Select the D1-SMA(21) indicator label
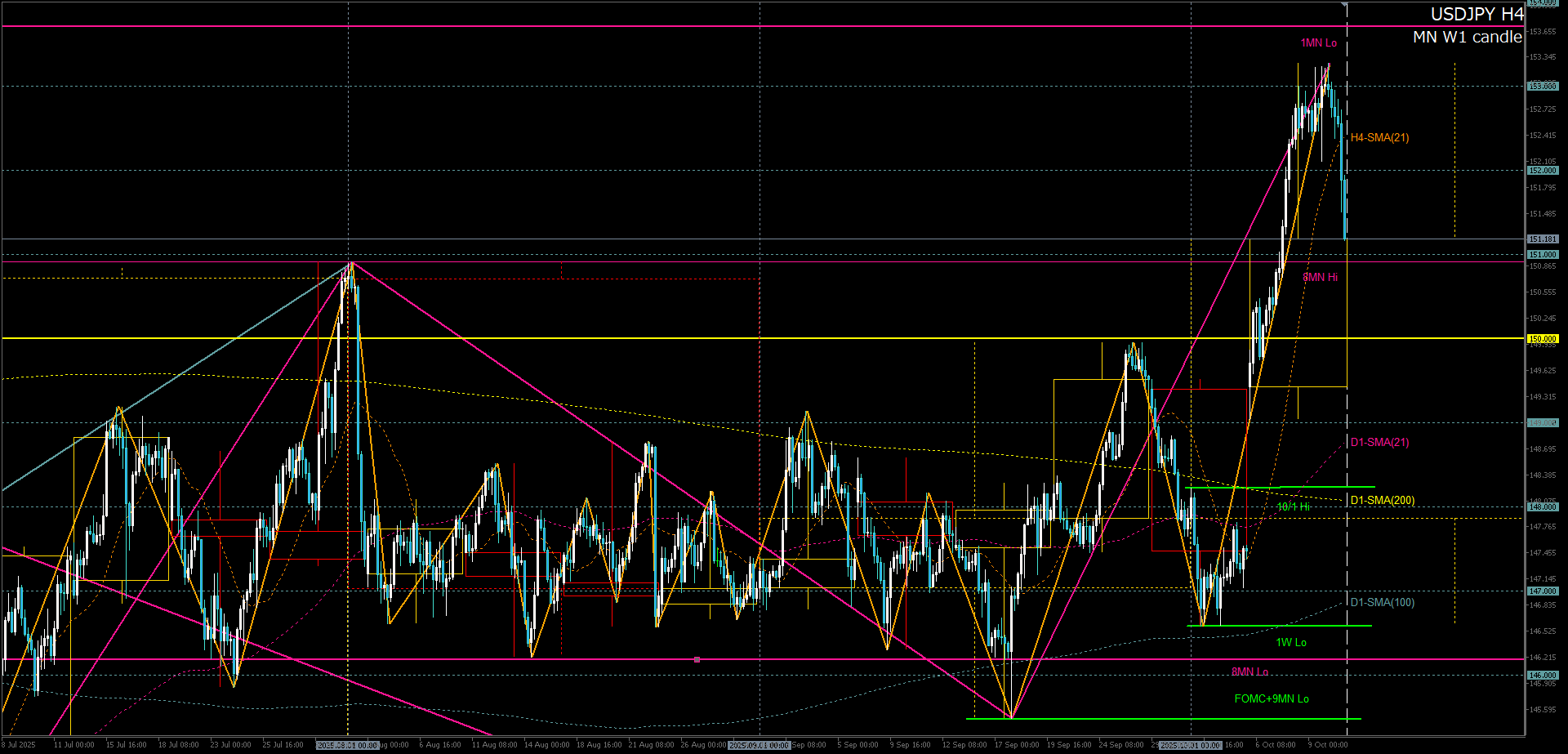Screen dimensions: 1568x754 pos(1379,442)
